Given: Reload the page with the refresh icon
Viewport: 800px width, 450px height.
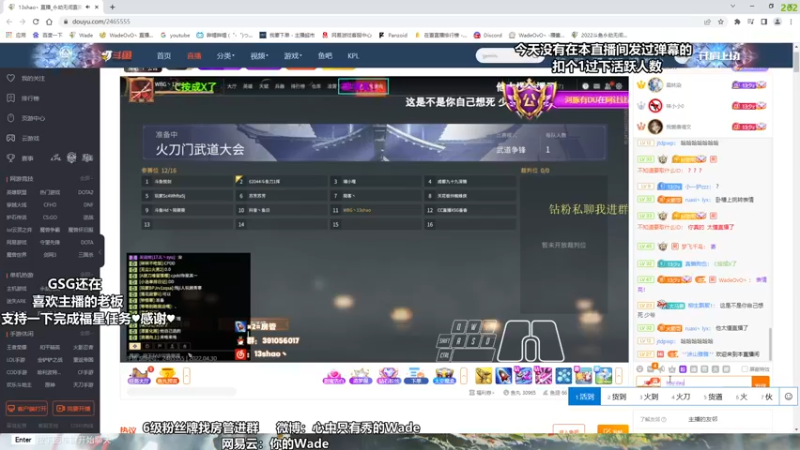Looking at the screenshot, I should pyautogui.click(x=36, y=21).
